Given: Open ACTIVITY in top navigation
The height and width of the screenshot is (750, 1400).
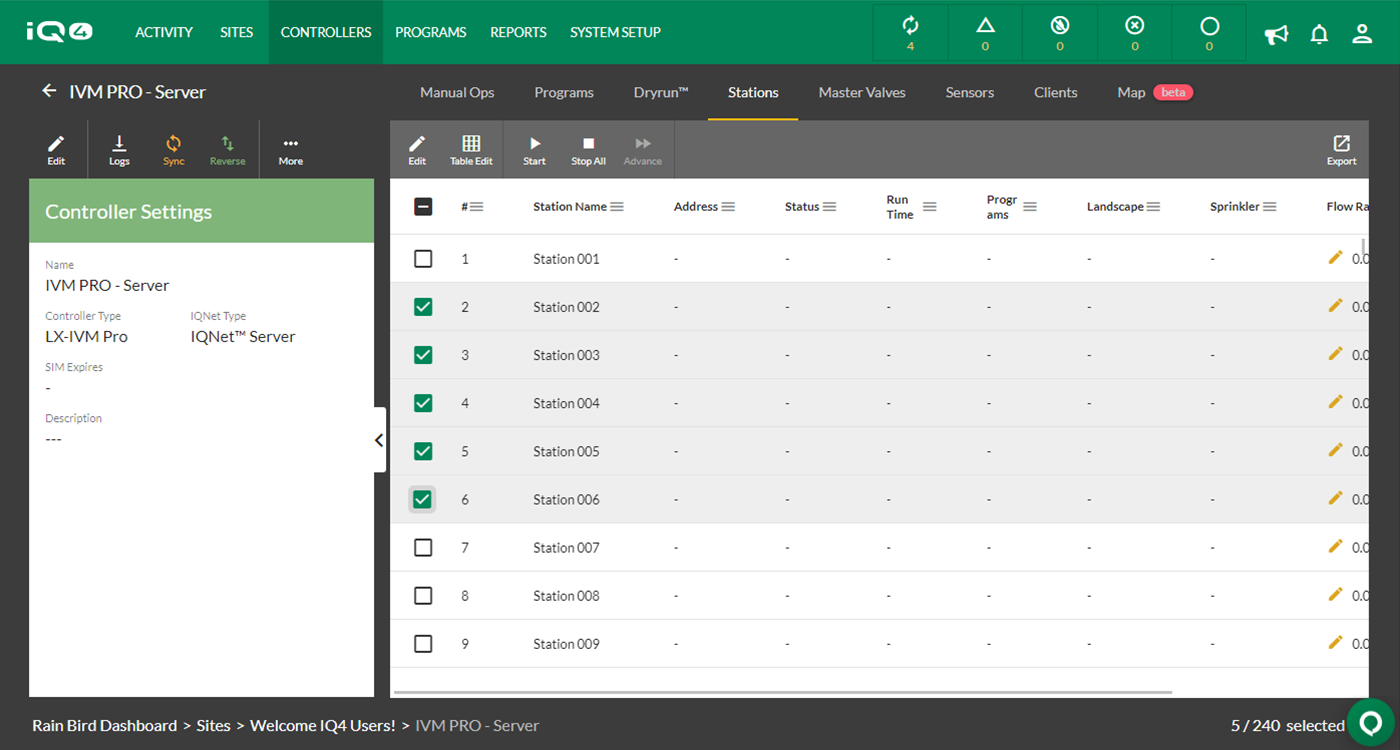Looking at the screenshot, I should click(164, 32).
